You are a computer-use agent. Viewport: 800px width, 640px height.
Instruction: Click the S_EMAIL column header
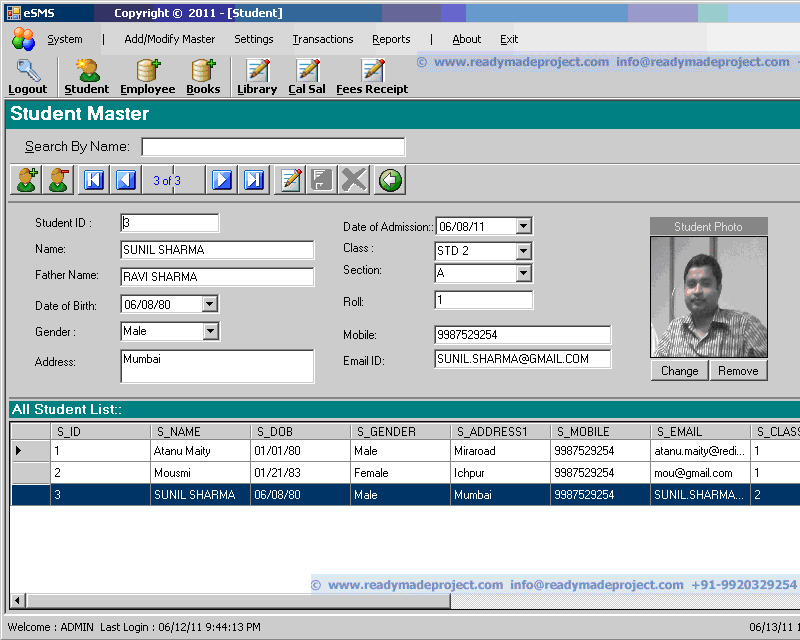tap(701, 432)
